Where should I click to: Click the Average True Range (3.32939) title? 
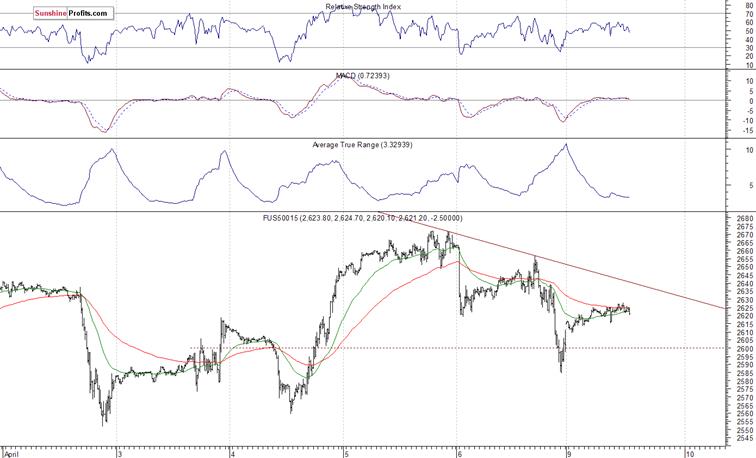[363, 145]
